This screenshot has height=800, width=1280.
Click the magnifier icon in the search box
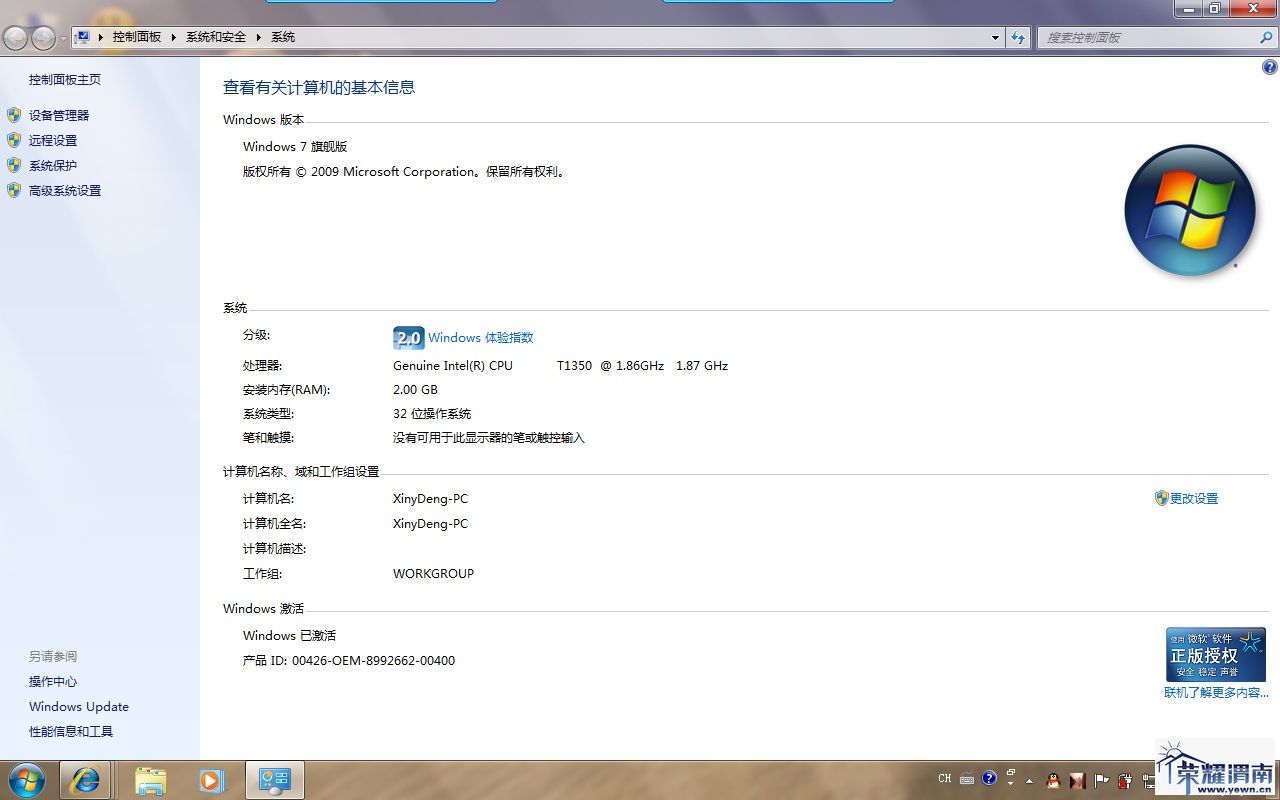[x=1266, y=37]
